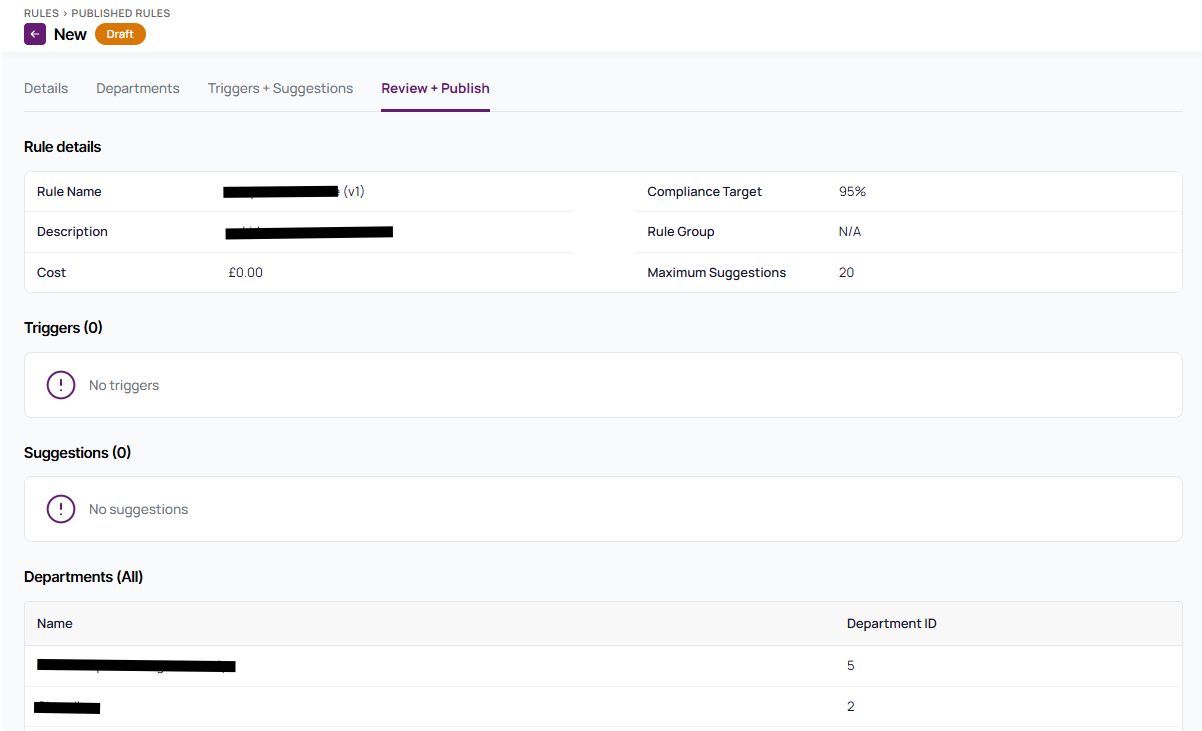Click department ID 5 cell
This screenshot has height=731, width=1202.
point(851,665)
